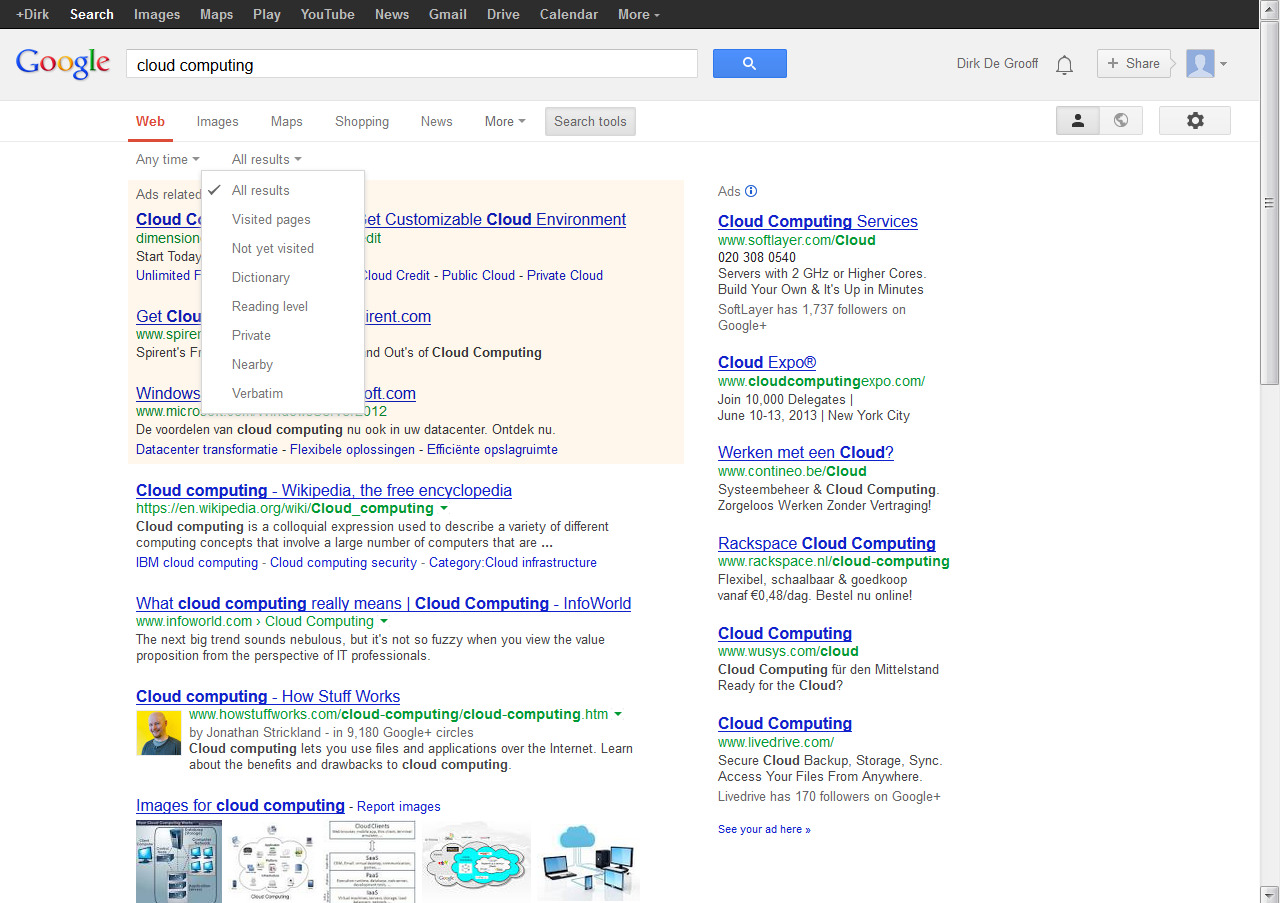This screenshot has width=1280, height=903.
Task: Open the Shopping search tab
Action: [362, 121]
